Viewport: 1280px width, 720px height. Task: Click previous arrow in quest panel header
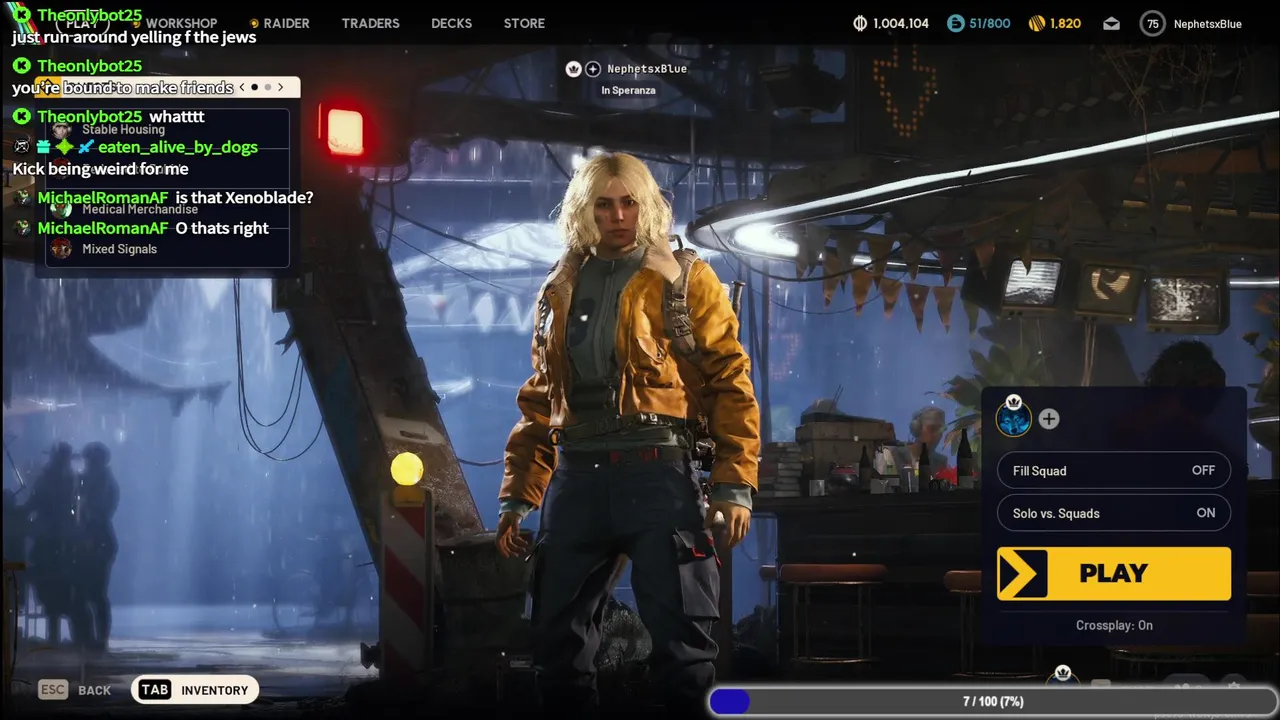pos(241,88)
